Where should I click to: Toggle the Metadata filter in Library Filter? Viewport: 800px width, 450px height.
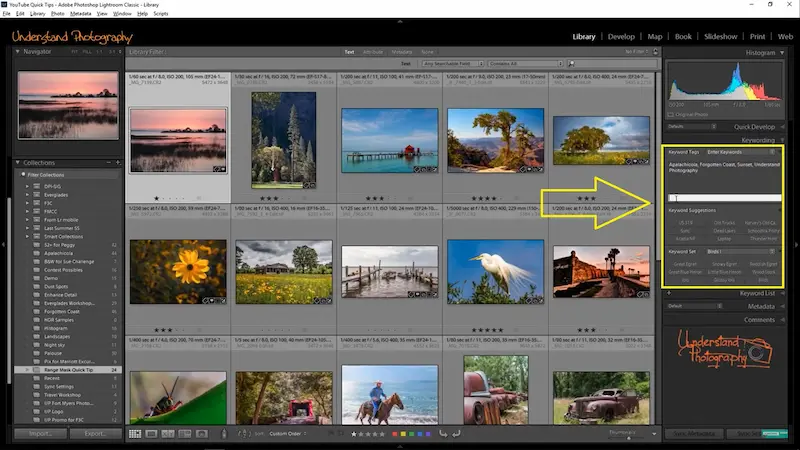click(x=401, y=51)
